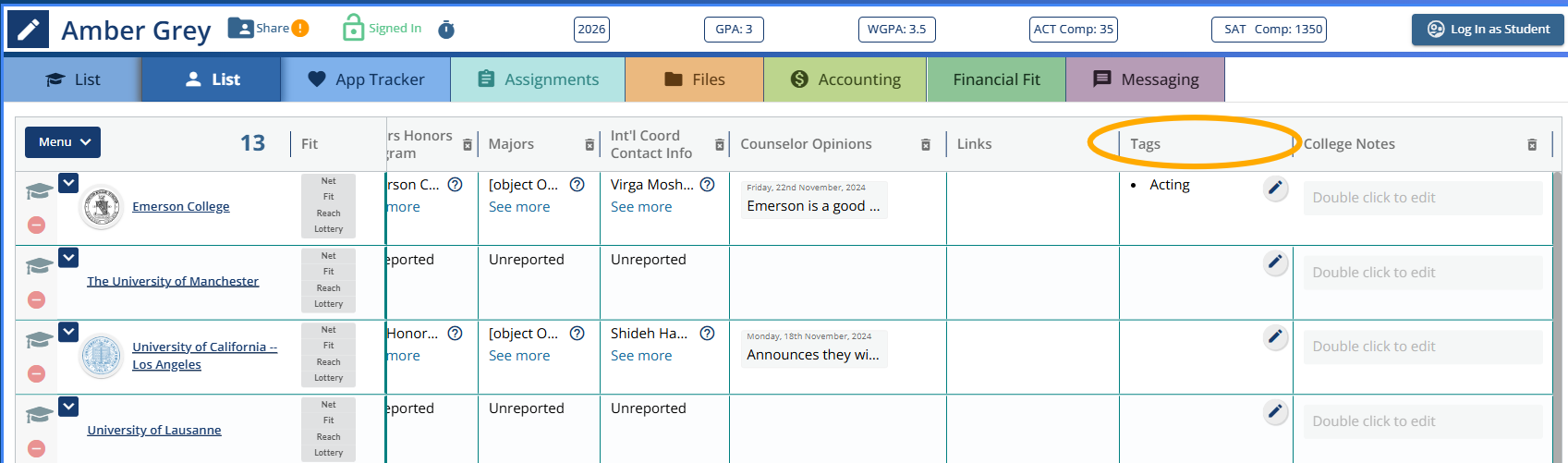The image size is (1568, 463).
Task: Remove Emerson College with red minus icon
Action: 36,225
